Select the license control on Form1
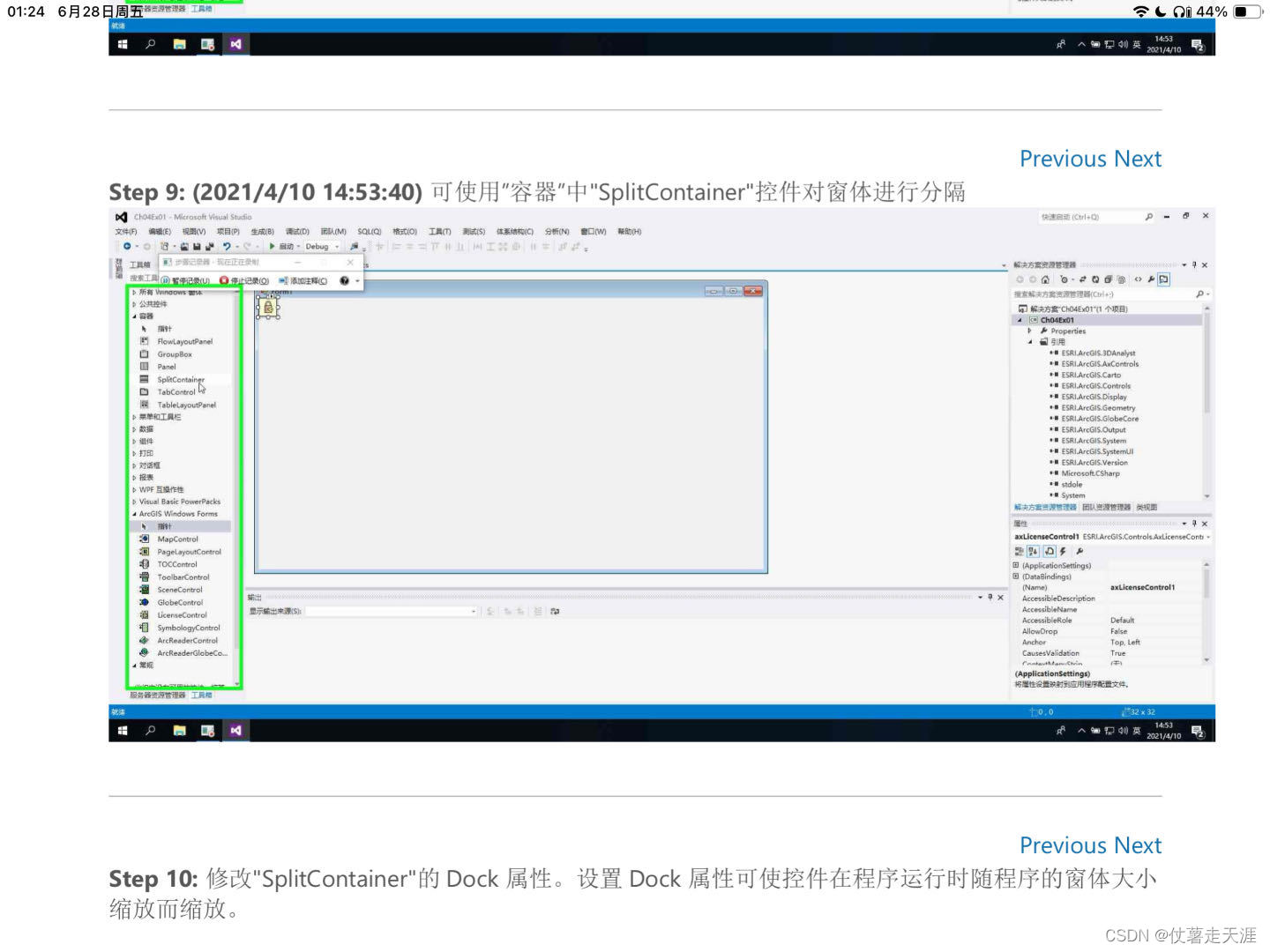The image size is (1270, 952). point(268,308)
